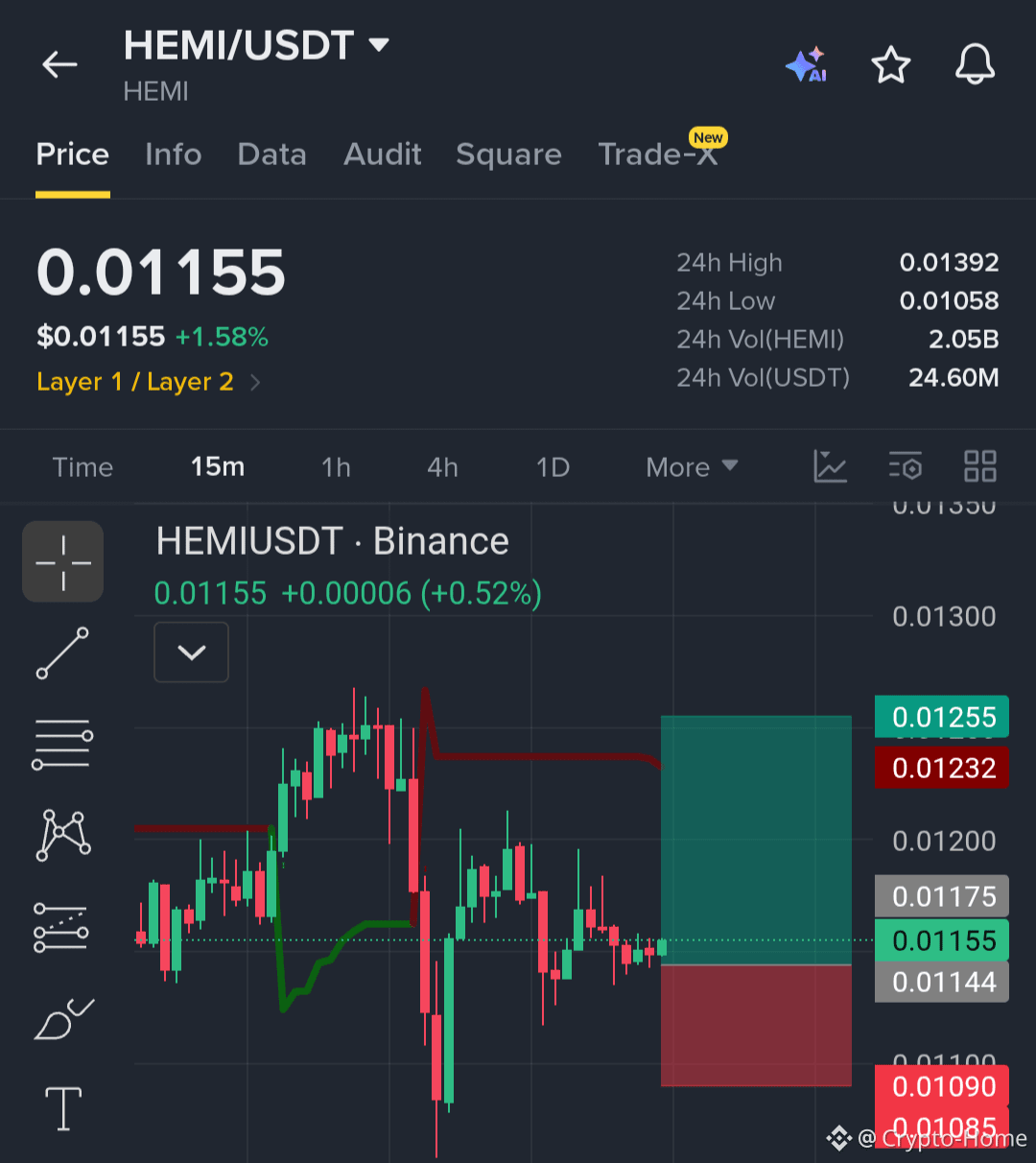This screenshot has width=1036, height=1163.
Task: Select the 15m chart interval
Action: tap(218, 467)
